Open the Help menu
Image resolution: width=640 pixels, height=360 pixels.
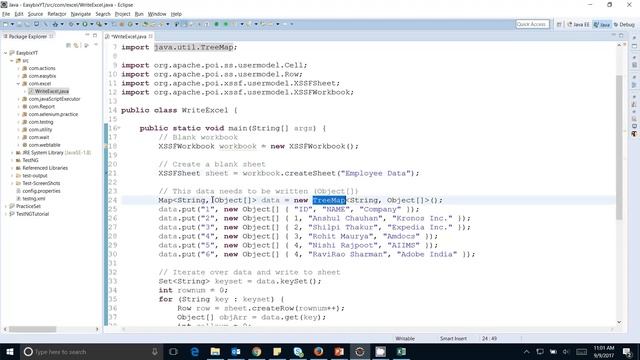176,14
